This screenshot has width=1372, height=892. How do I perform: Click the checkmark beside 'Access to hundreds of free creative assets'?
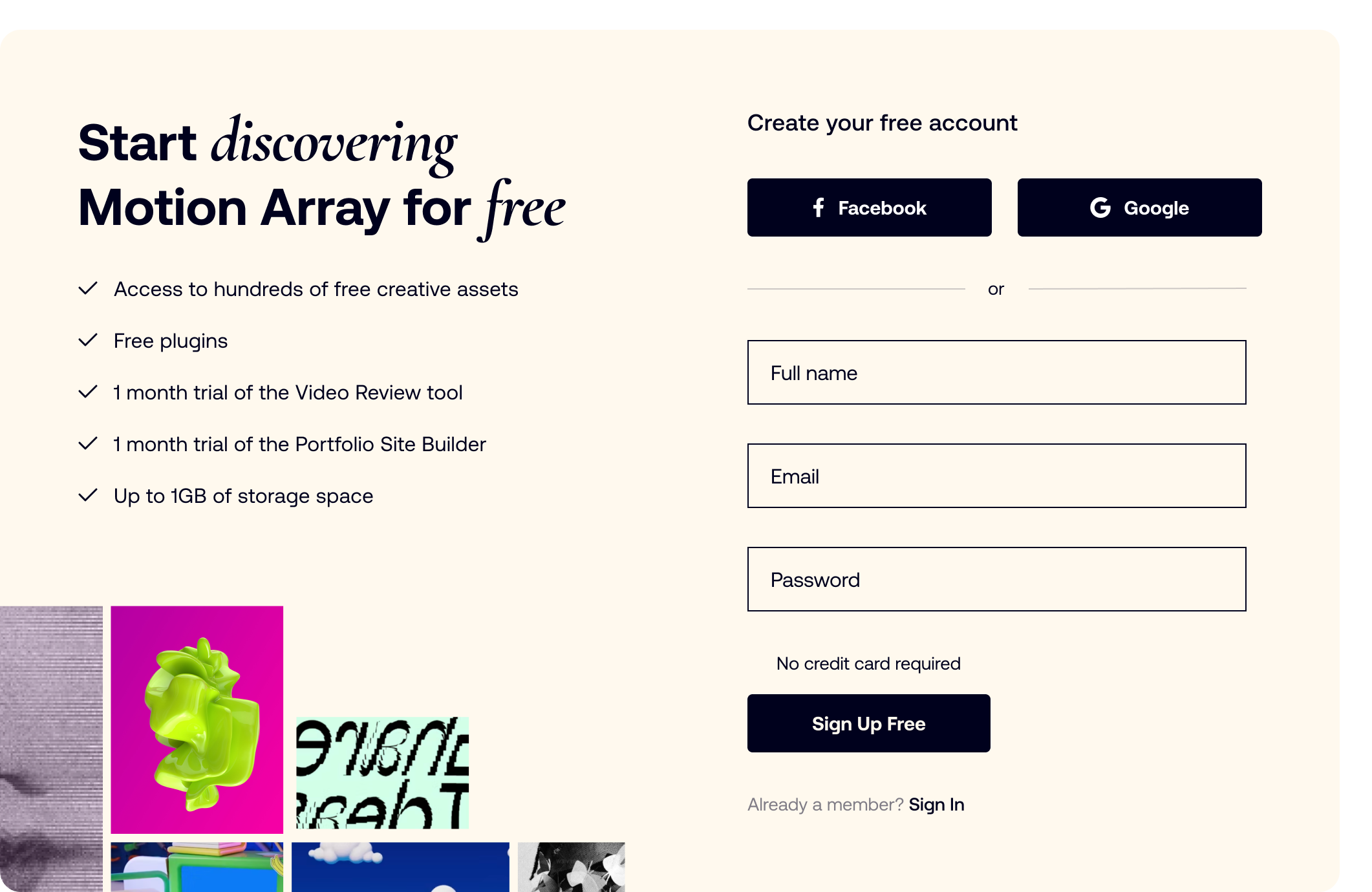pyautogui.click(x=88, y=288)
